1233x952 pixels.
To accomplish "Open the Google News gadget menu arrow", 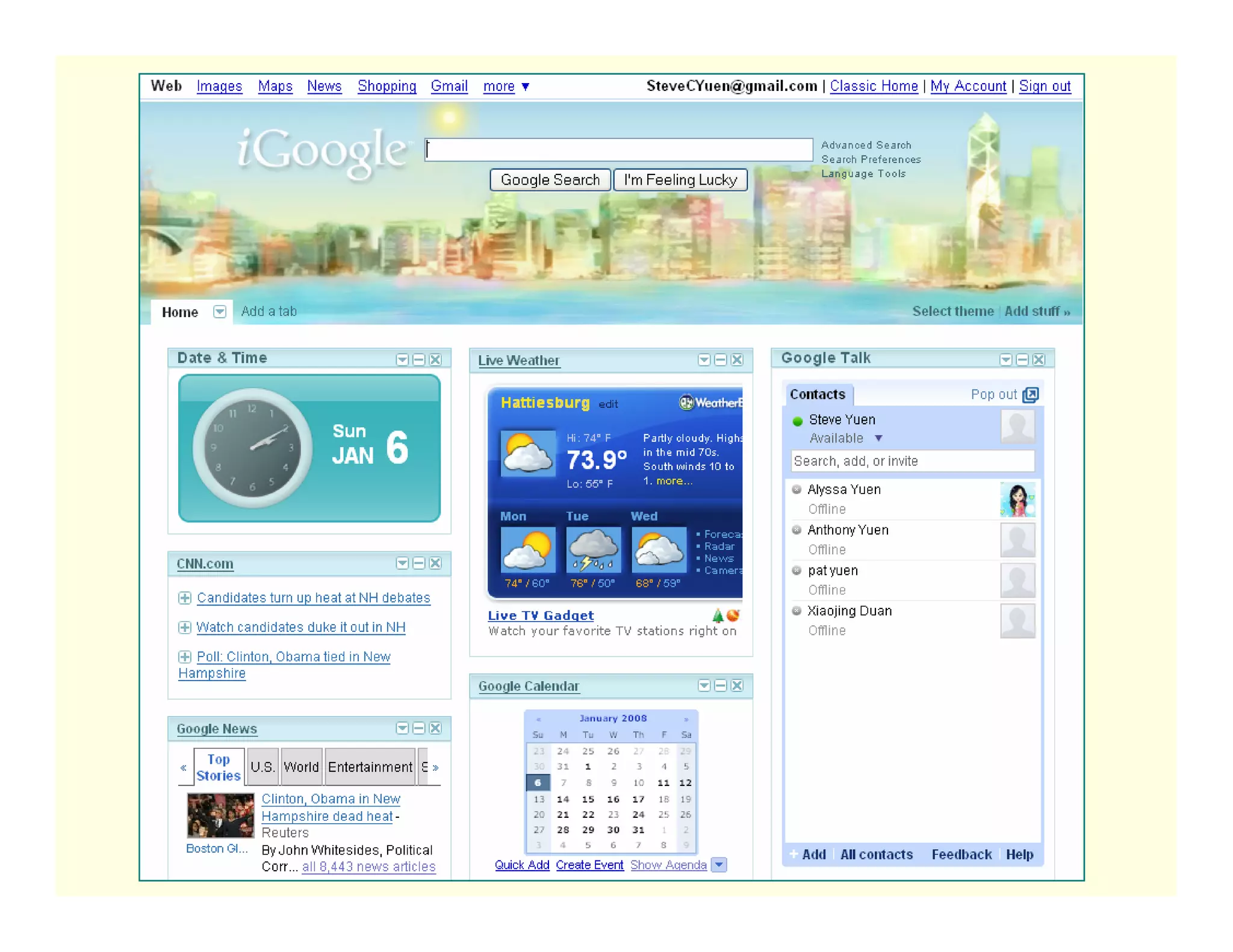I will (402, 728).
